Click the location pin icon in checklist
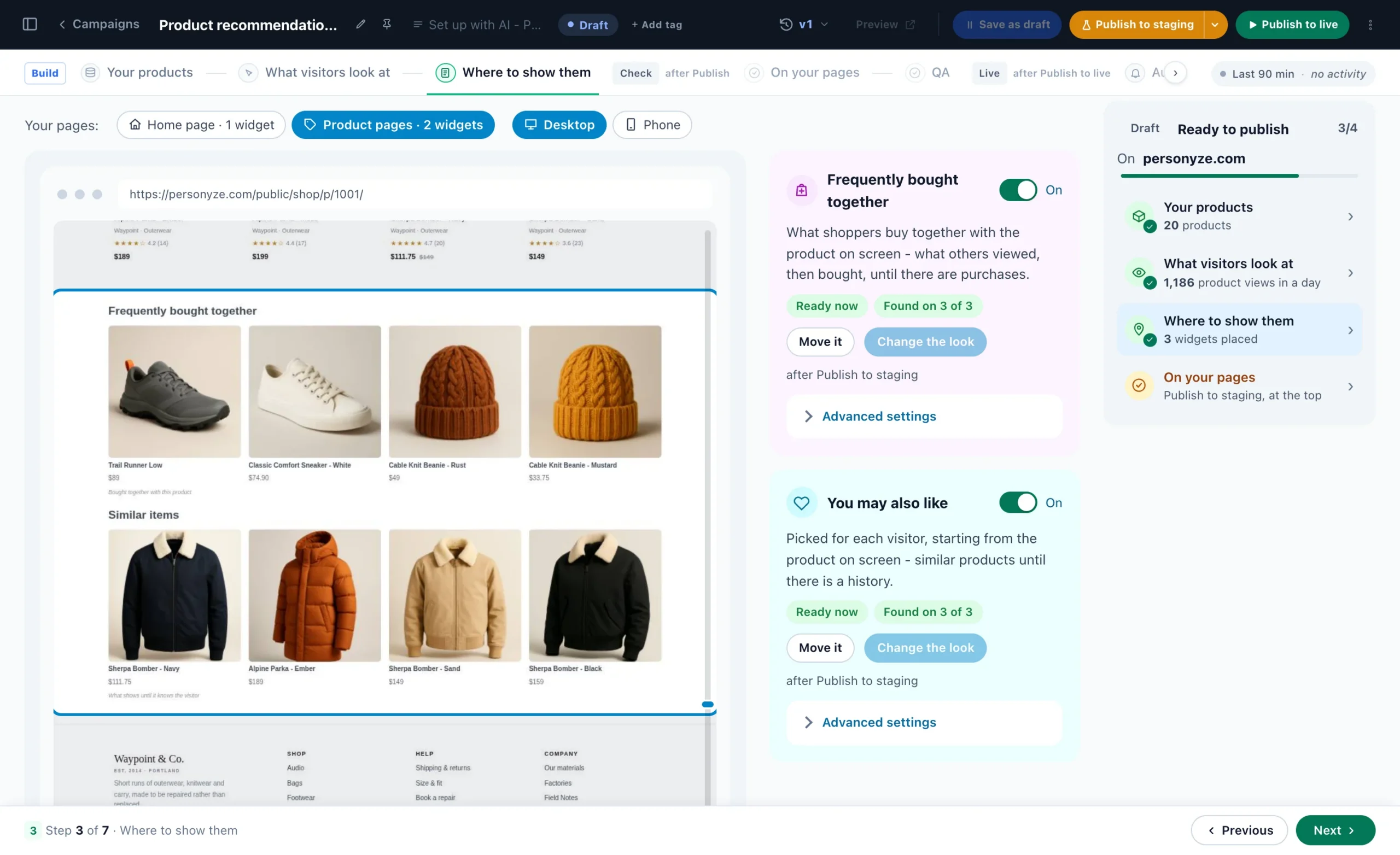The image size is (1400, 855). click(1139, 330)
